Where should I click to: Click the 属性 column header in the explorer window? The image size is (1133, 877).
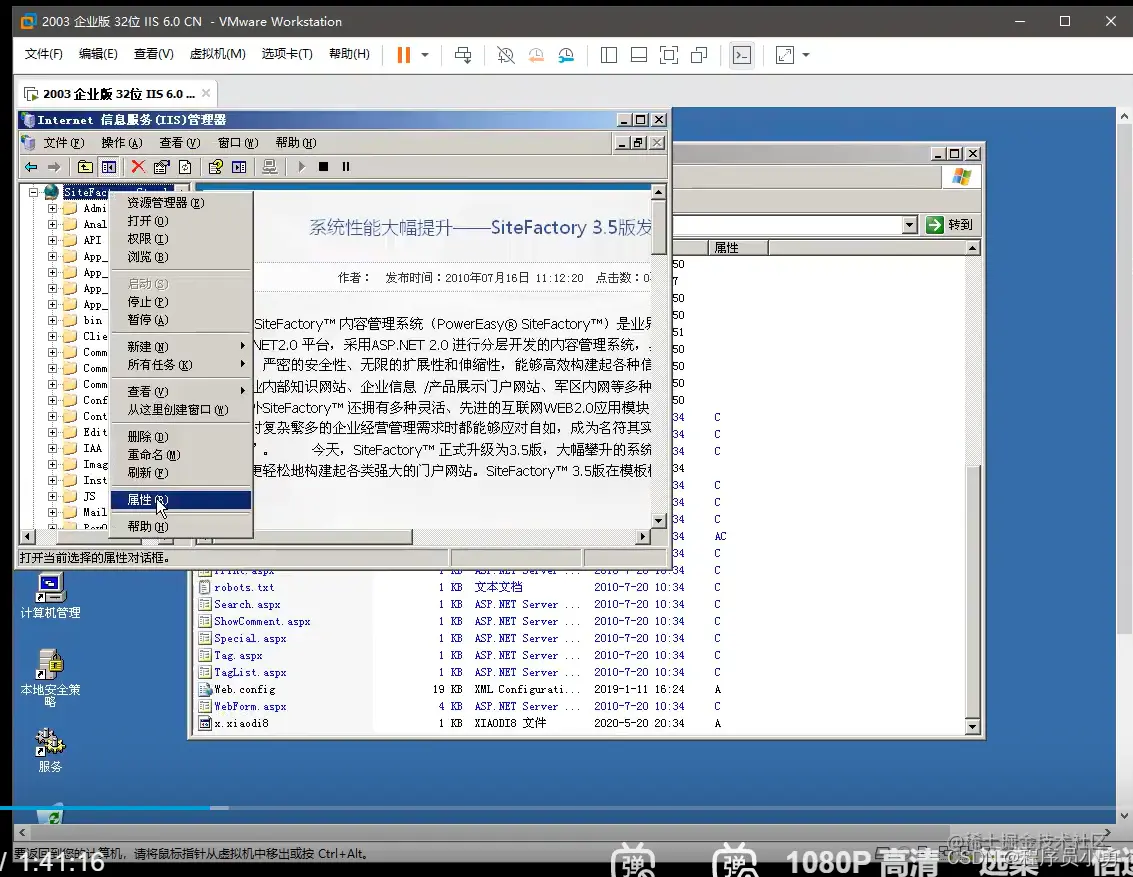(x=737, y=248)
